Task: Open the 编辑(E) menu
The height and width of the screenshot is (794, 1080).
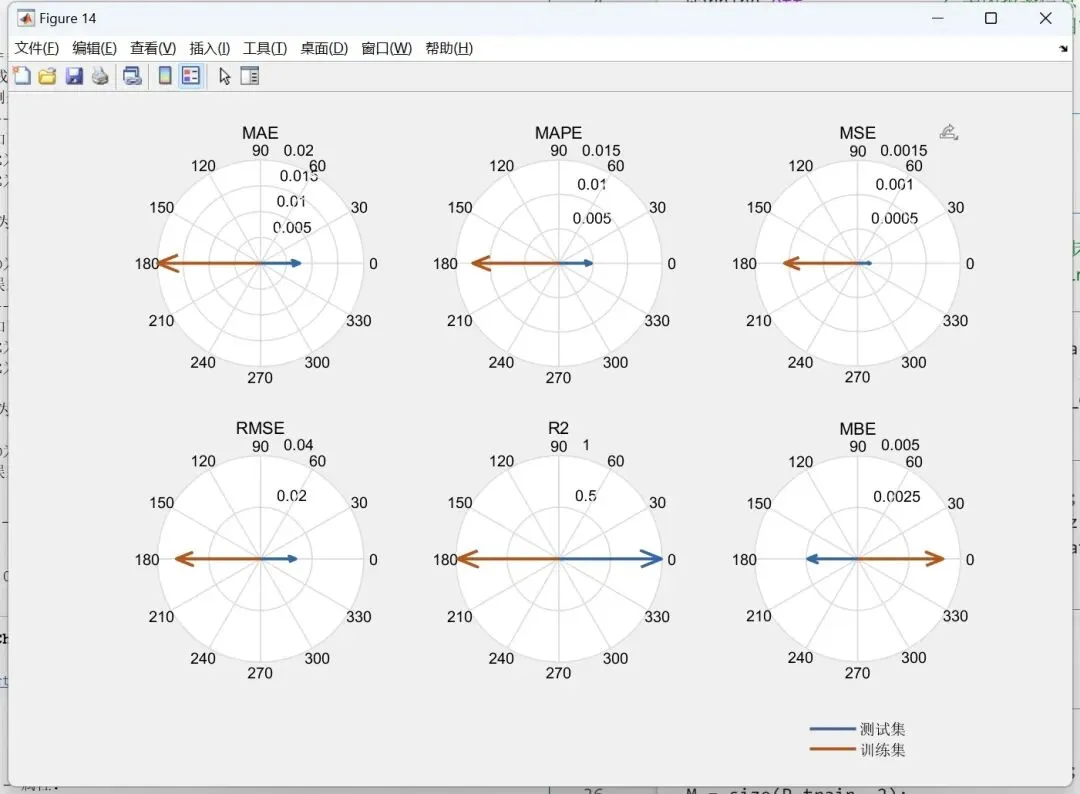Action: point(94,48)
